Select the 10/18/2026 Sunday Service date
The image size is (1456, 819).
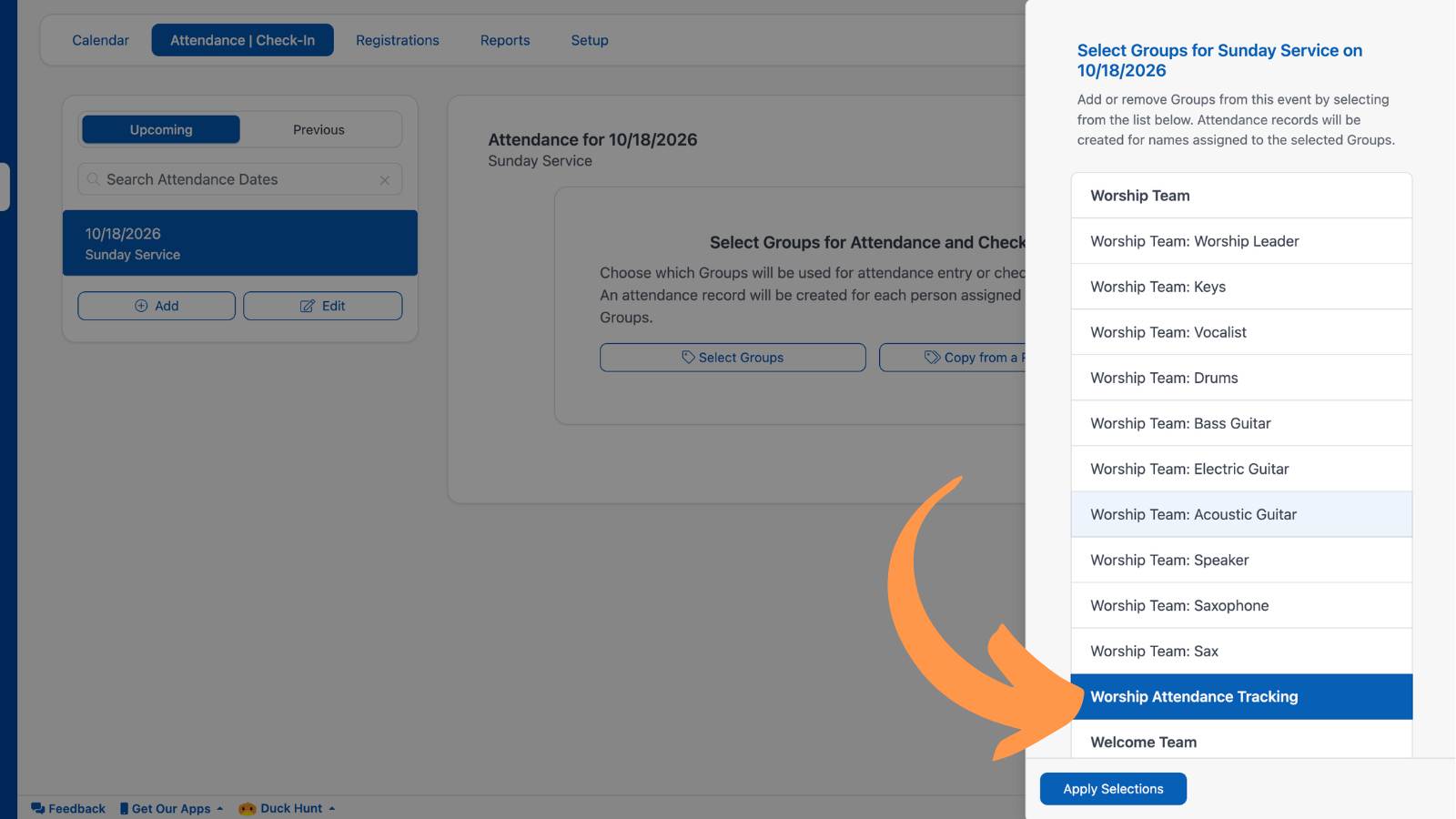240,243
